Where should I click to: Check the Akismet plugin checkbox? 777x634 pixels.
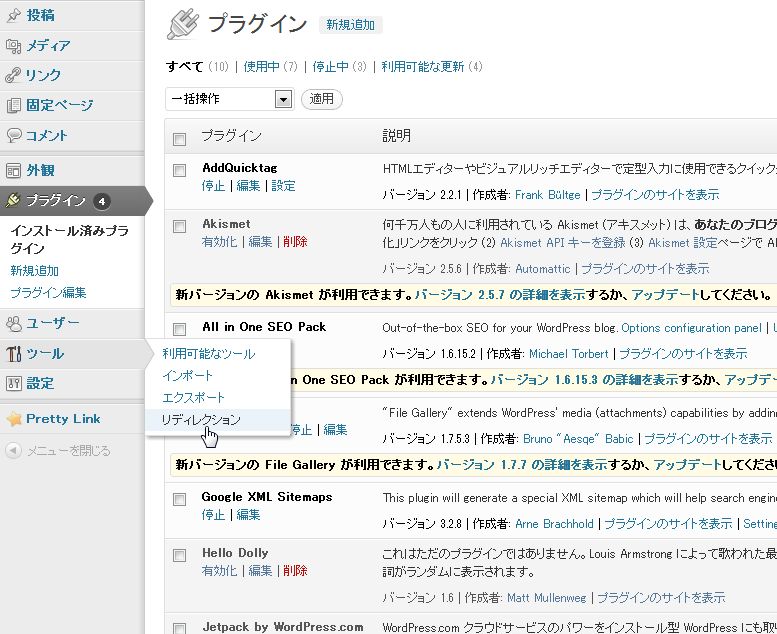click(x=179, y=227)
